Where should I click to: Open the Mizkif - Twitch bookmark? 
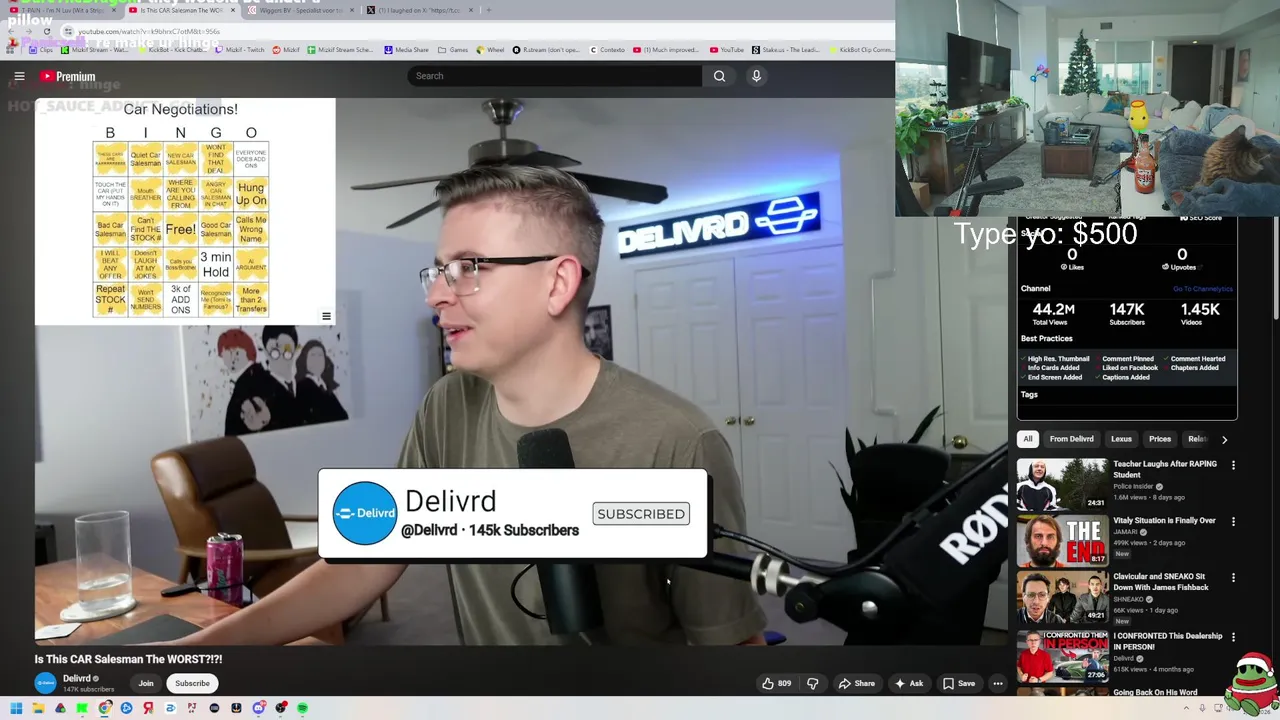(238, 49)
